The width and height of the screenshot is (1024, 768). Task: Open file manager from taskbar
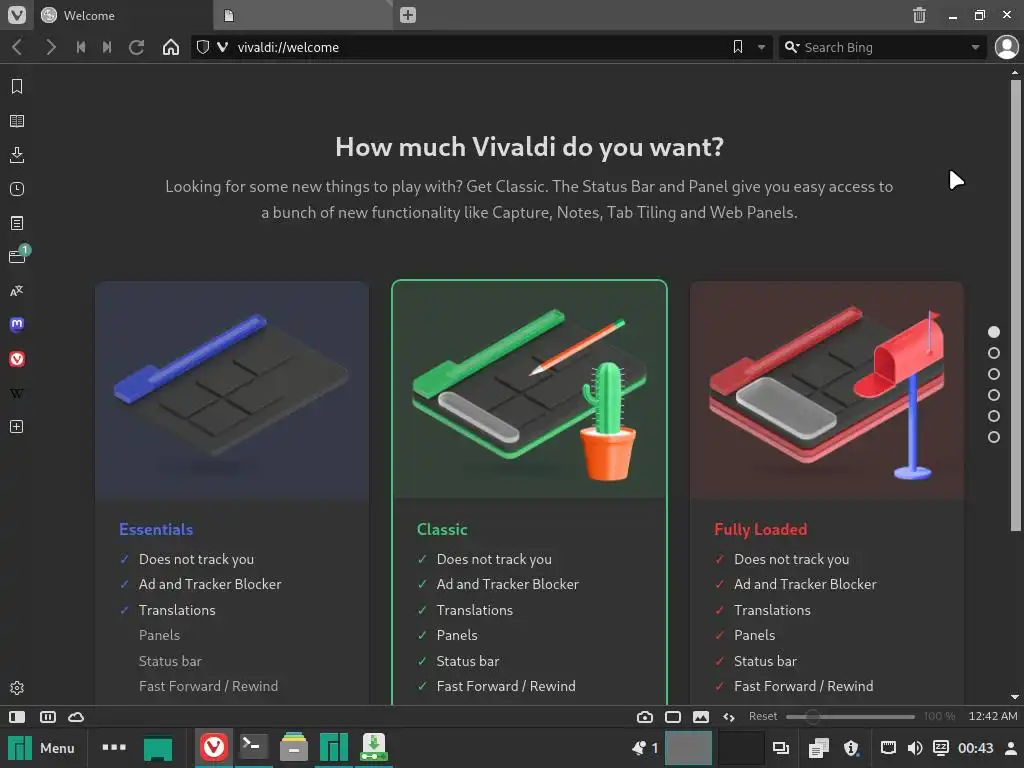294,748
